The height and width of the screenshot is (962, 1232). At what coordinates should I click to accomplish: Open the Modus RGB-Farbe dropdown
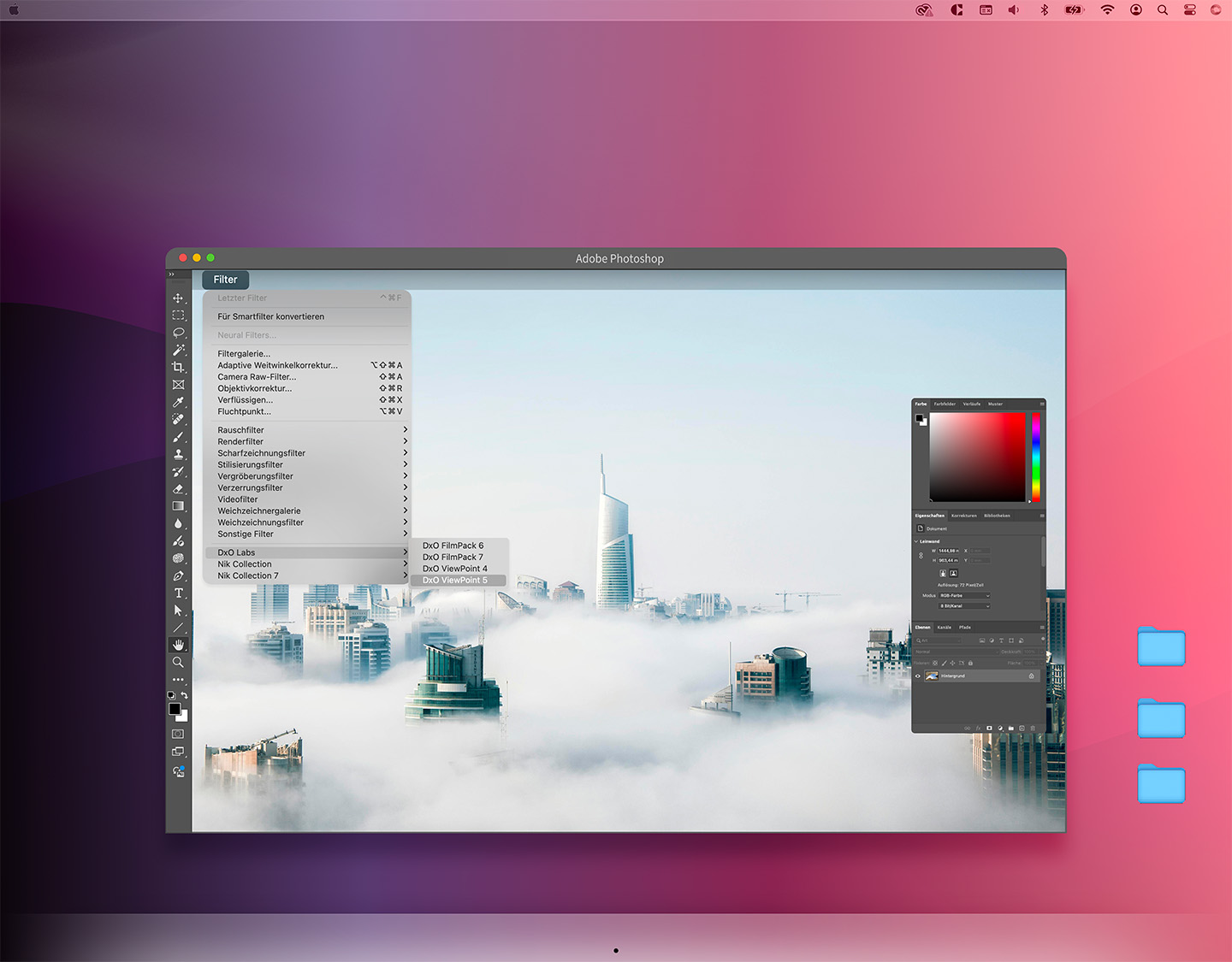[x=964, y=595]
